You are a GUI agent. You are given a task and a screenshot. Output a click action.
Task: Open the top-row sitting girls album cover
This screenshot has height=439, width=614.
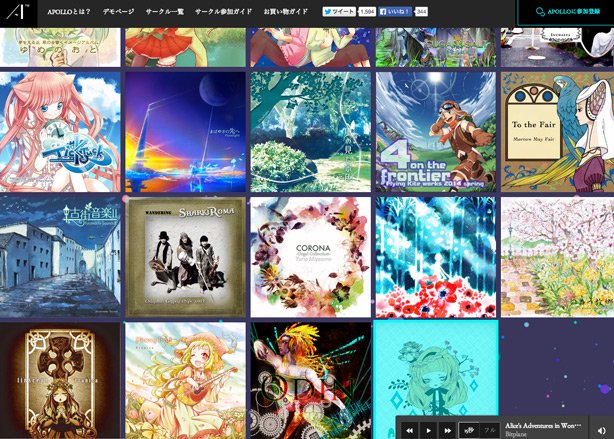(x=311, y=47)
